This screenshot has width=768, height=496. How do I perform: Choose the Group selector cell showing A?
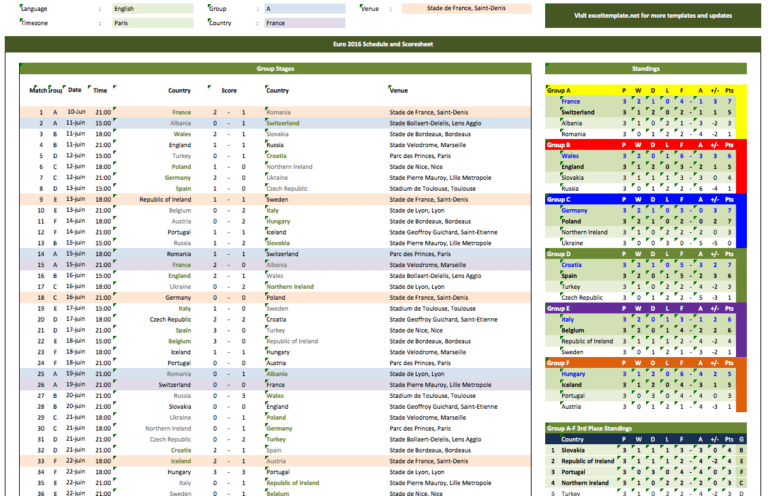[x=305, y=9]
